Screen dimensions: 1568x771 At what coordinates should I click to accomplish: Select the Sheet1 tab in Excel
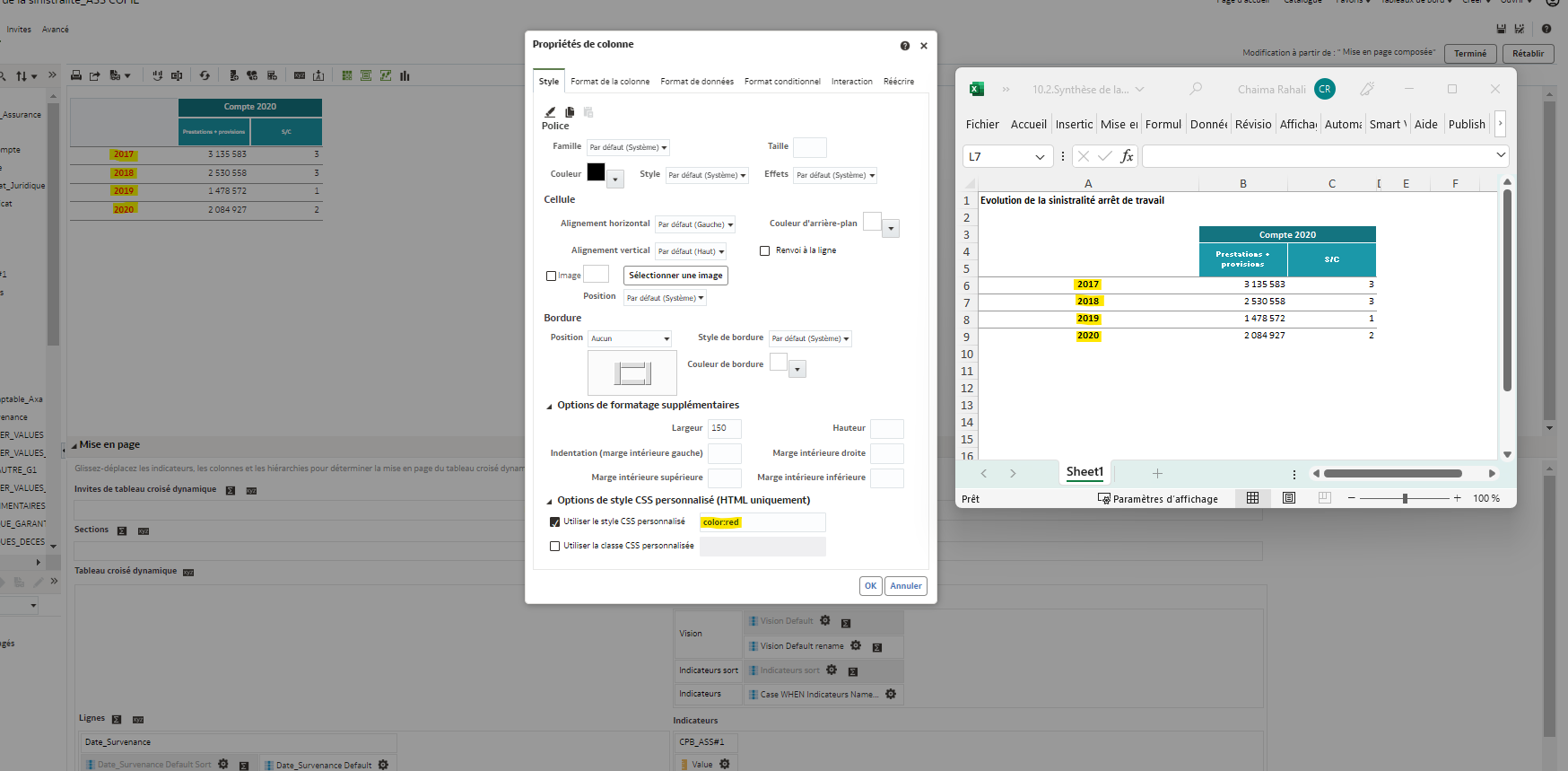1085,472
